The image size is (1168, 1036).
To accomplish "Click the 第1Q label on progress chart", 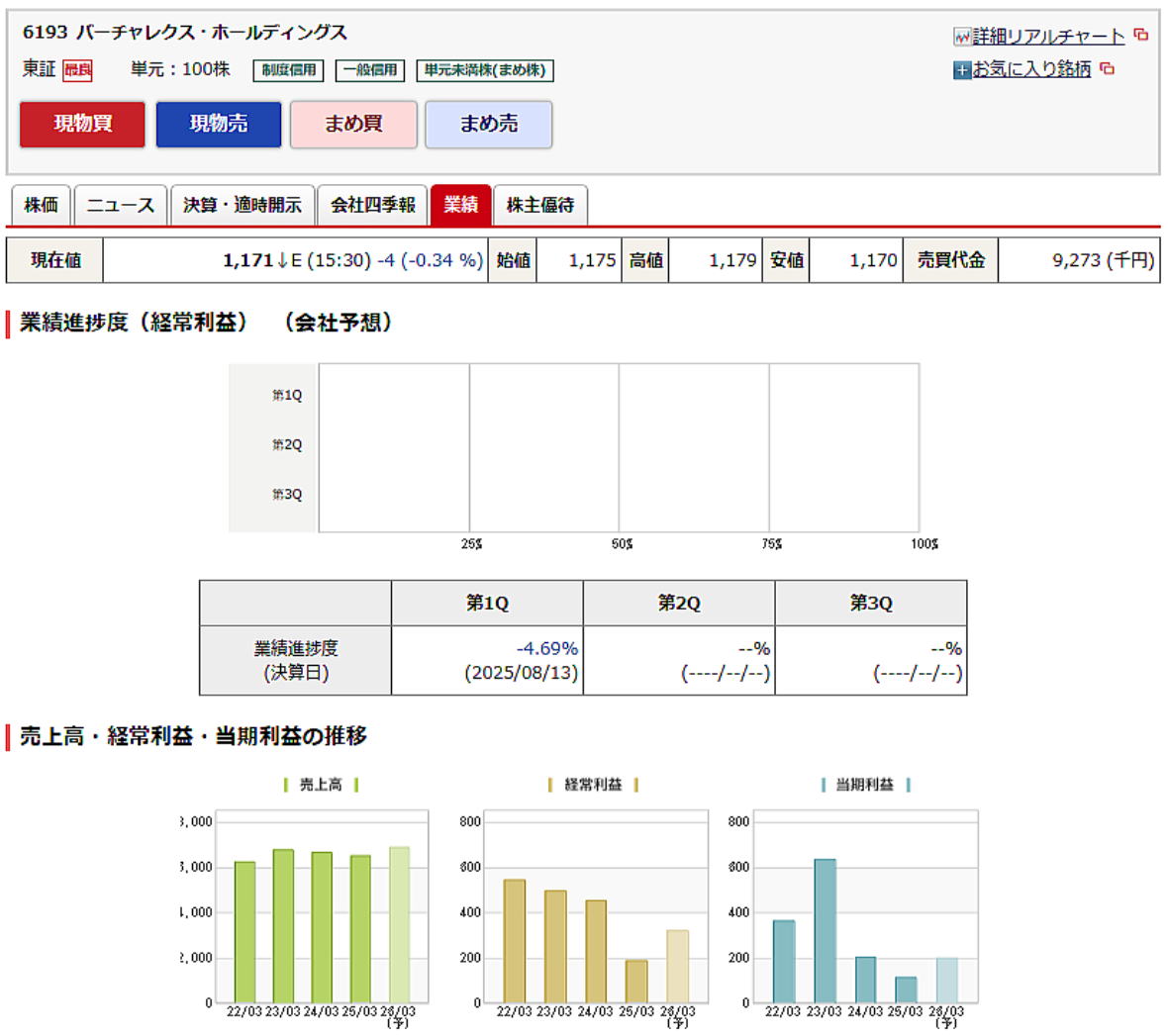I will click(x=287, y=396).
